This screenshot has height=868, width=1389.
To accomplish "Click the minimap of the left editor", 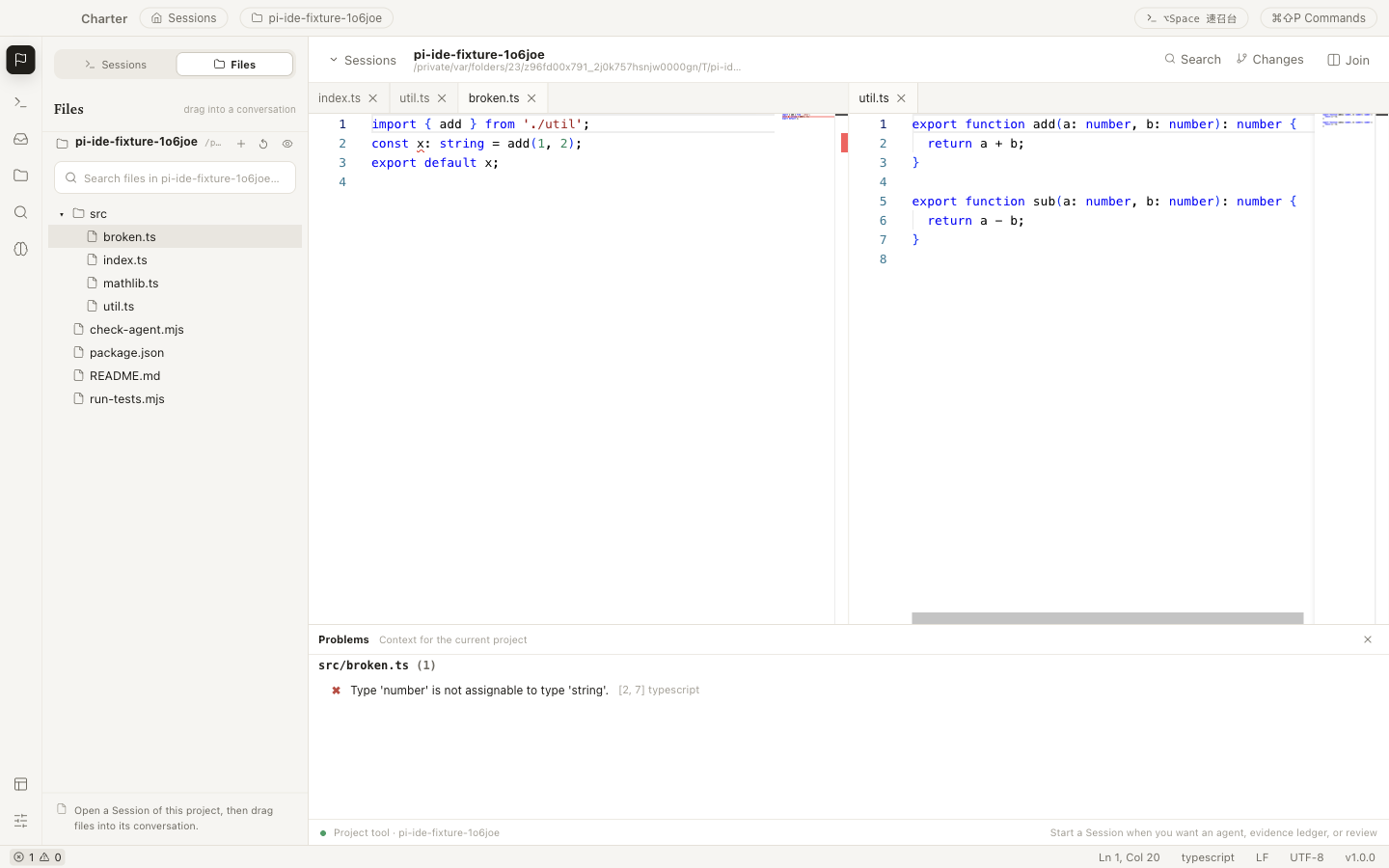I will click(x=807, y=366).
